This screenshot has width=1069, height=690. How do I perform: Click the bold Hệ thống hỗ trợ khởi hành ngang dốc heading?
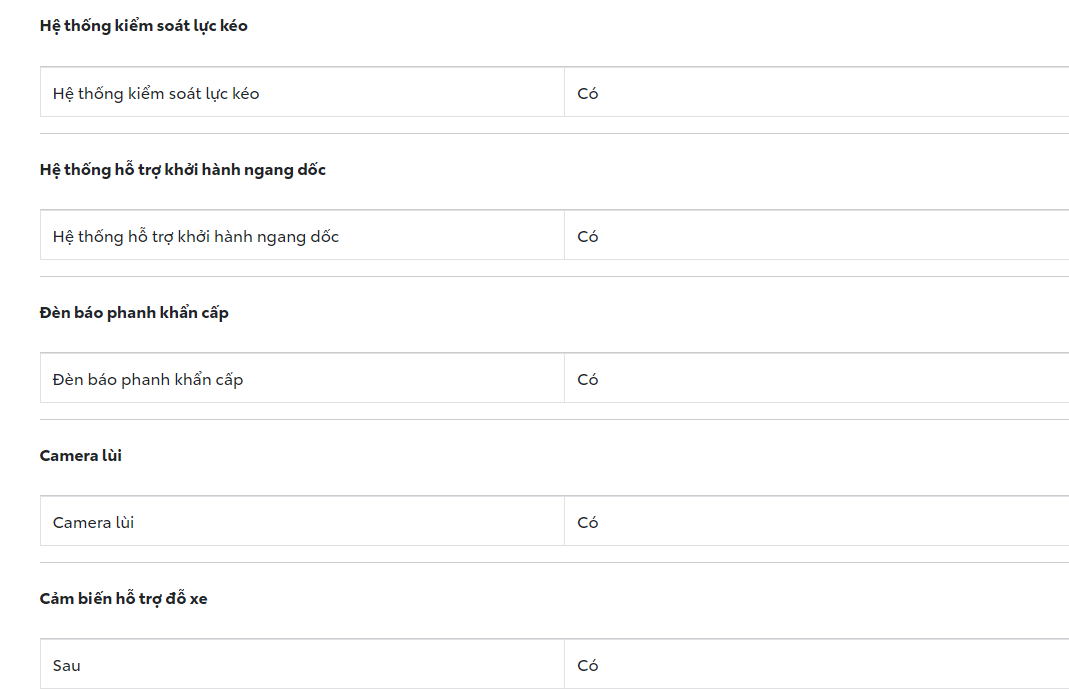pyautogui.click(x=183, y=170)
